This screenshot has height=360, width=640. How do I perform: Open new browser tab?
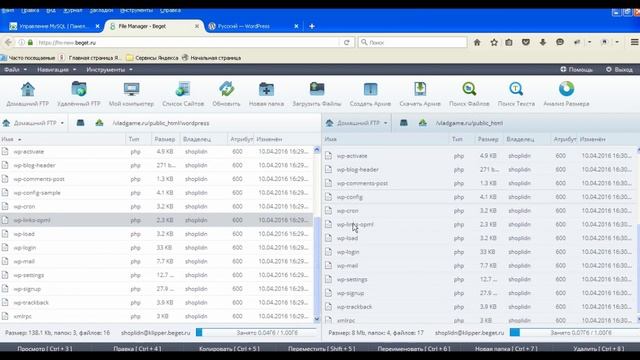[312, 26]
